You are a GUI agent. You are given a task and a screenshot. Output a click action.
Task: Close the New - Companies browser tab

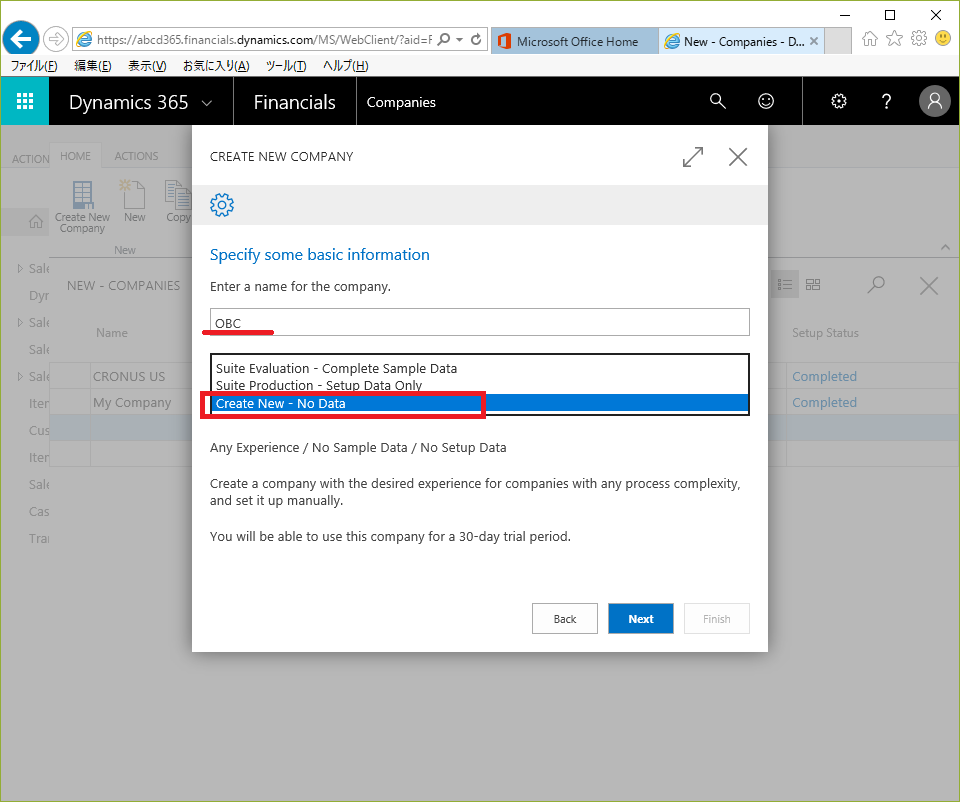tap(814, 41)
